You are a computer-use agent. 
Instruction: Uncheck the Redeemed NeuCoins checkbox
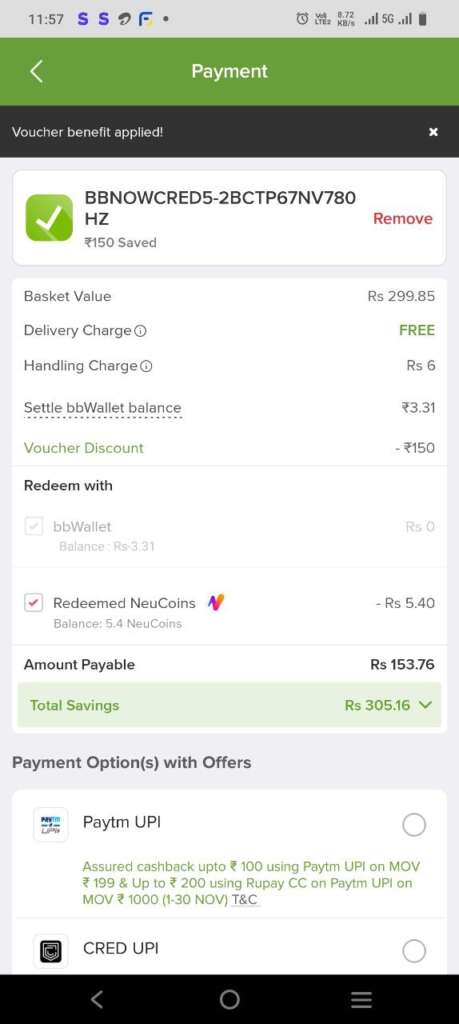[x=34, y=603]
